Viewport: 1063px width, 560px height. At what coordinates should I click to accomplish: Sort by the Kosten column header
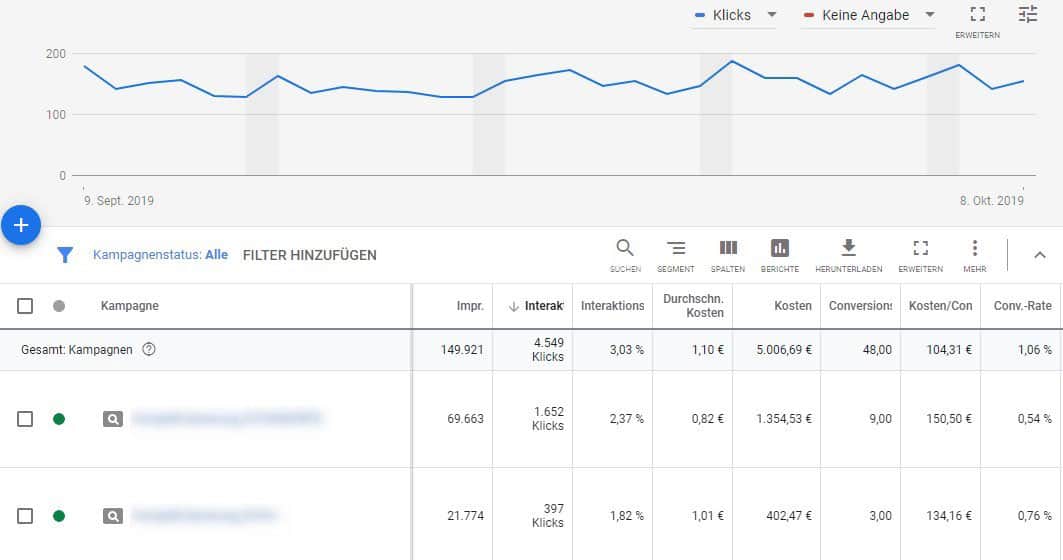click(x=793, y=306)
